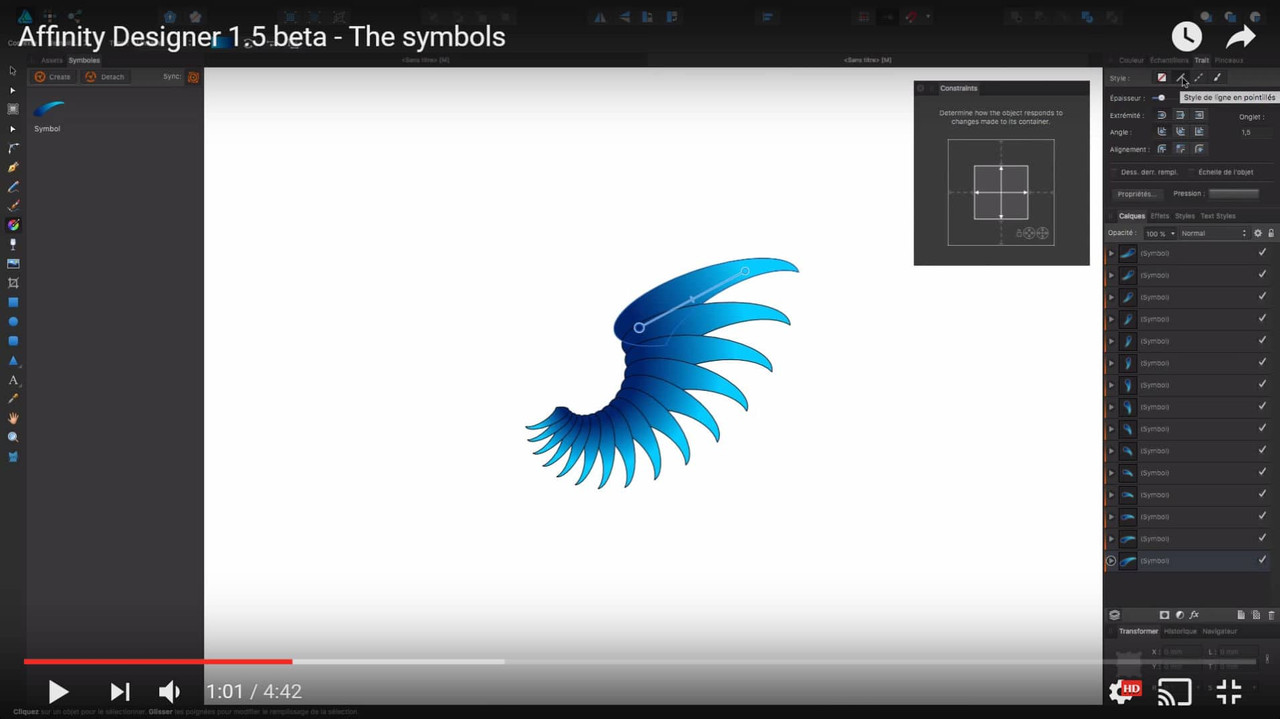
Task: Open the video title link
Action: pyautogui.click(x=262, y=37)
